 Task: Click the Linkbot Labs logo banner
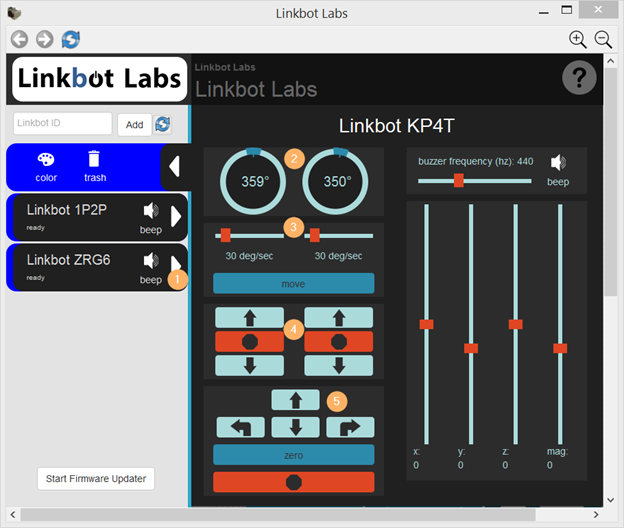[x=99, y=79]
